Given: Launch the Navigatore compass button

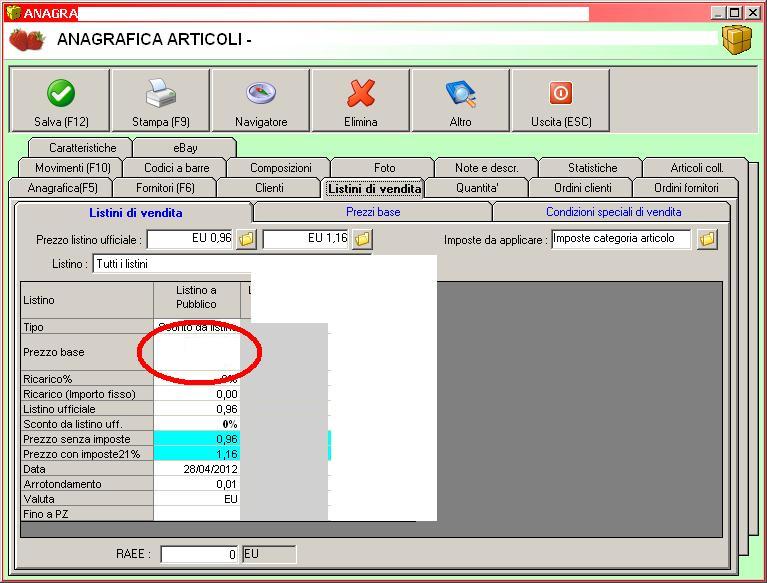Looking at the screenshot, I should (x=261, y=100).
